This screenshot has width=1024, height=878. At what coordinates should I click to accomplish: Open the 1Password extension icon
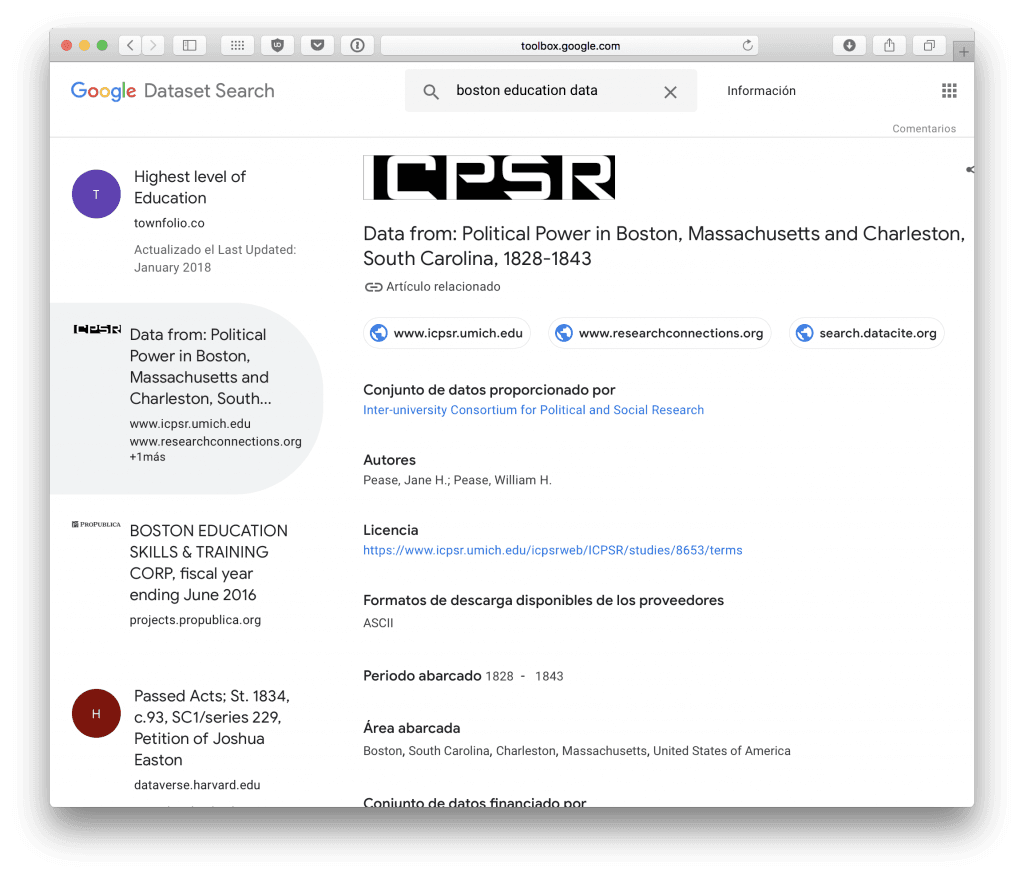(357, 45)
